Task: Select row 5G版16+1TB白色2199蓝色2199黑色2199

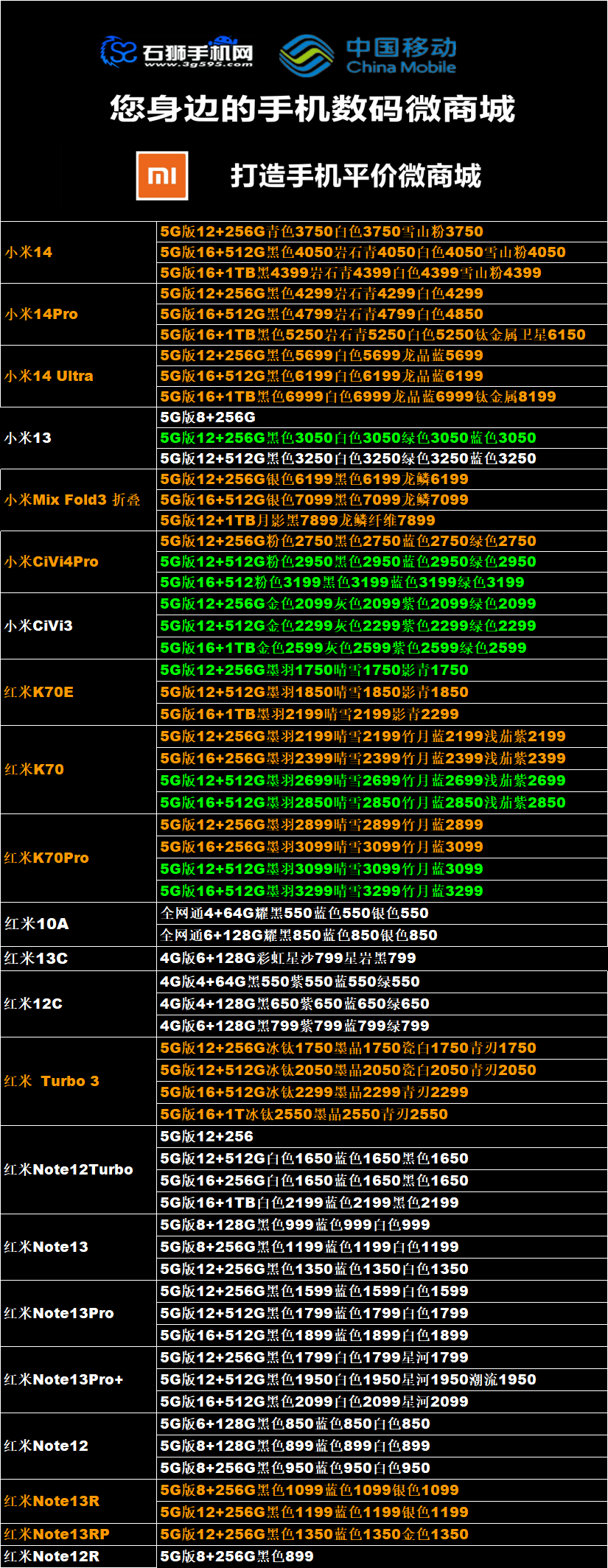Action: [382, 1203]
